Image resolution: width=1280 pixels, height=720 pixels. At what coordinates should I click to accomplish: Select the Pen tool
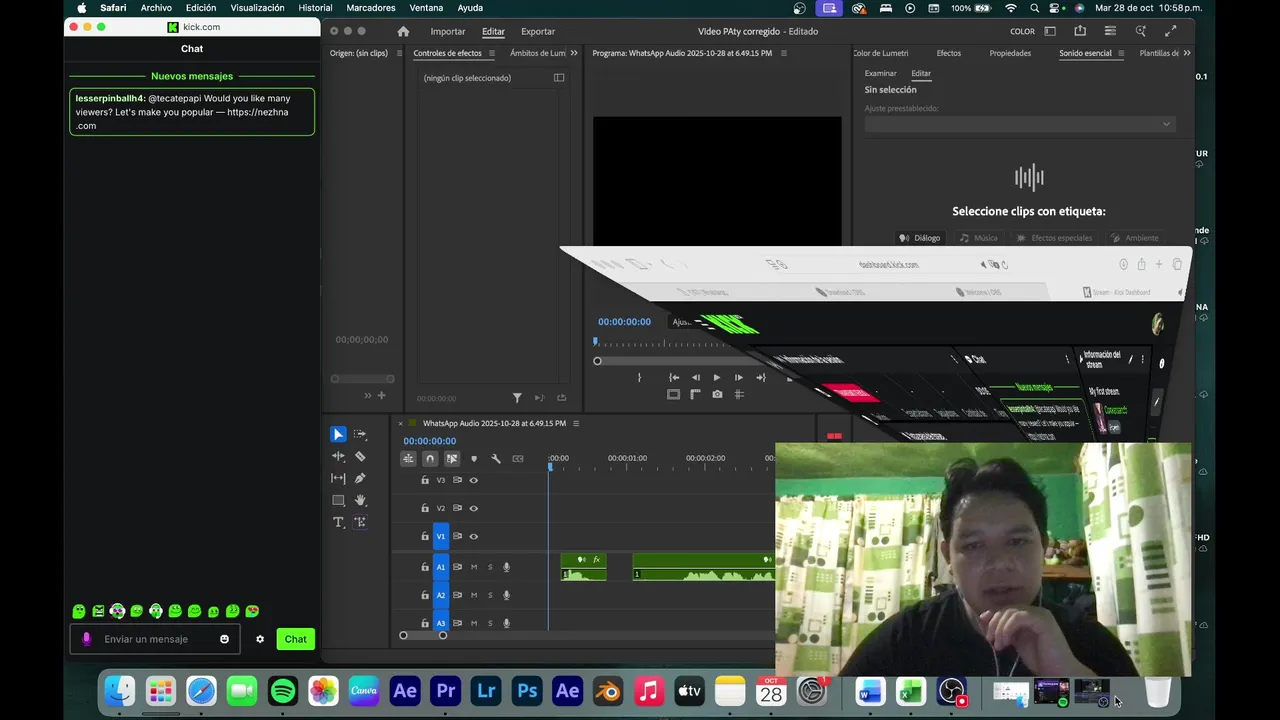pyautogui.click(x=360, y=478)
